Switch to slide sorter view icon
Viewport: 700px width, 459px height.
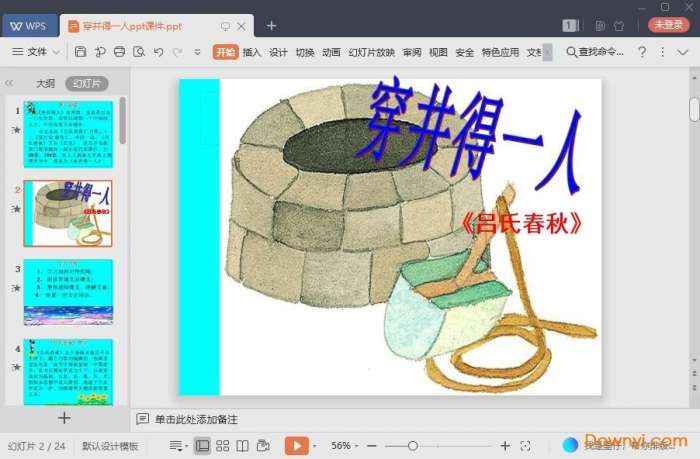(x=222, y=446)
